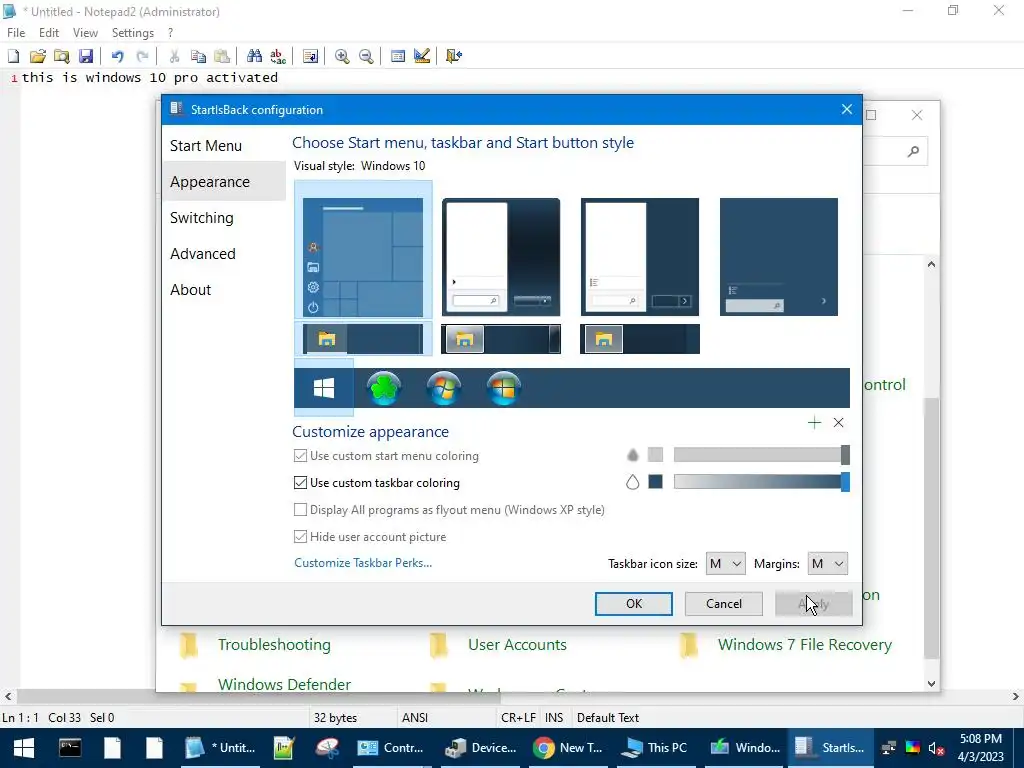Screen dimensions: 1024x768
Task: Open Customize Taskbar Perks link
Action: click(363, 563)
